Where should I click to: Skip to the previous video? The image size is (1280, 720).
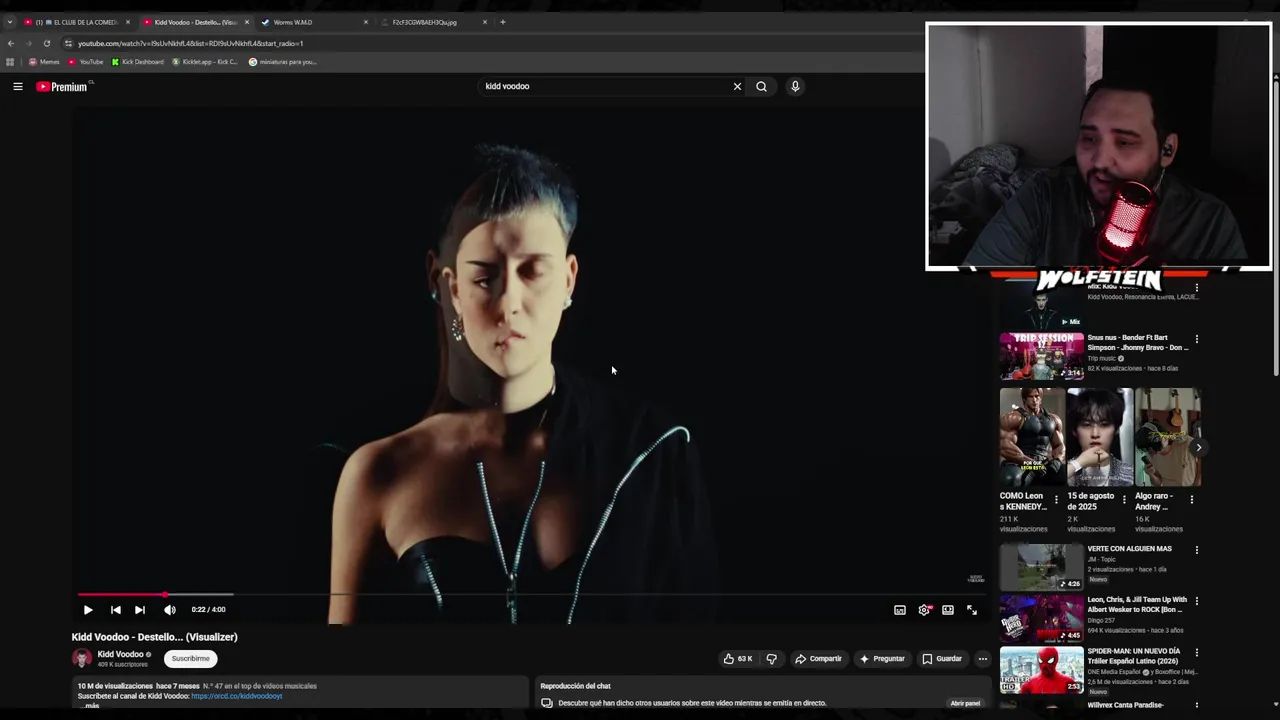point(116,610)
